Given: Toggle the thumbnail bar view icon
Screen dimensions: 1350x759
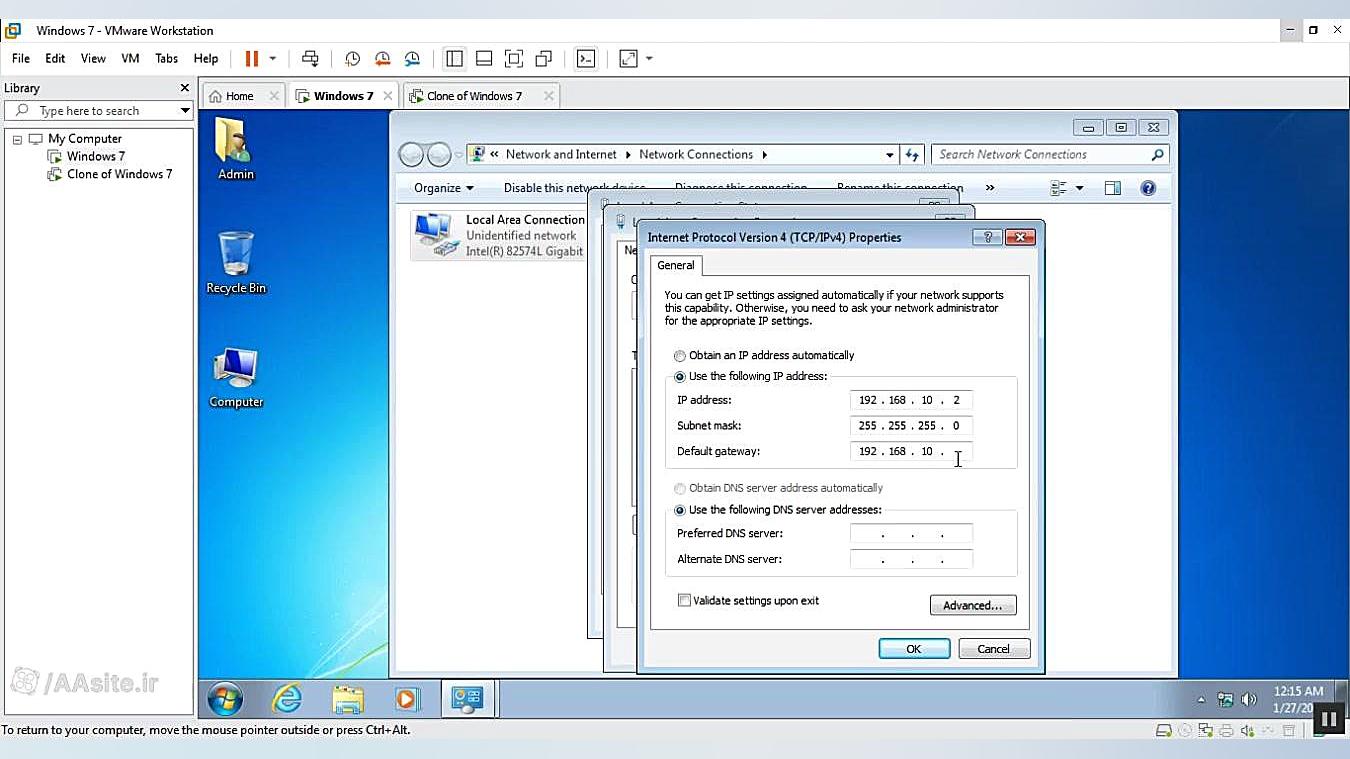Looking at the screenshot, I should point(484,59).
